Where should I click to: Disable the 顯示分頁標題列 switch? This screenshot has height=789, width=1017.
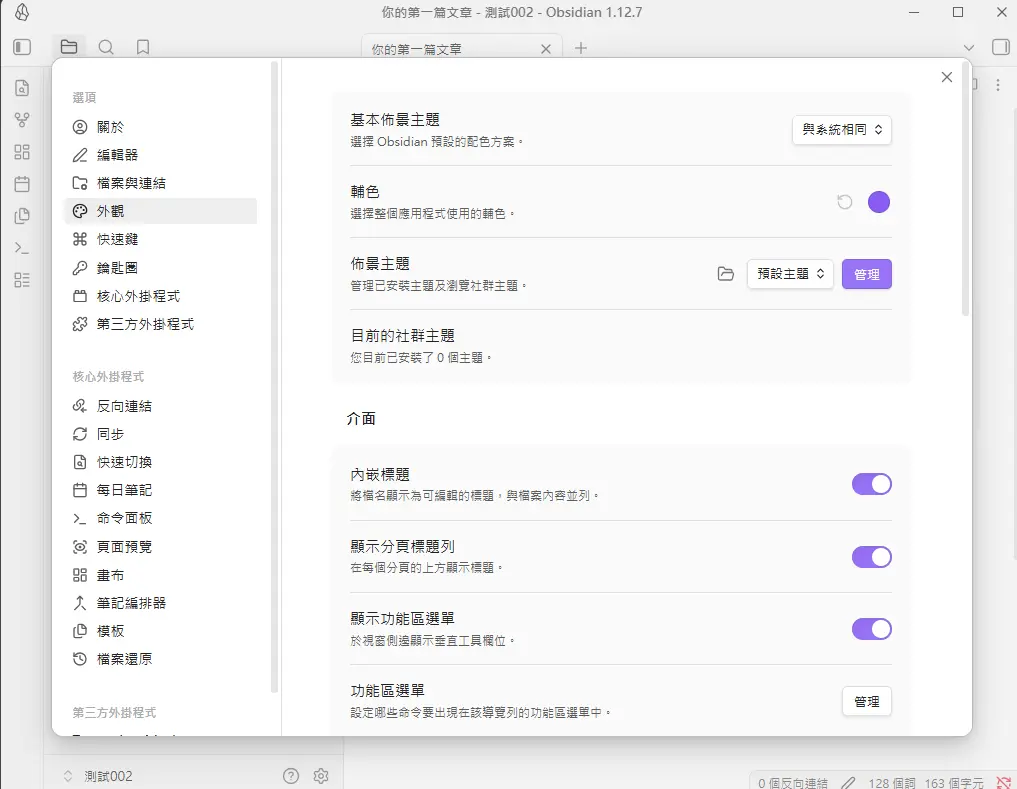(871, 557)
